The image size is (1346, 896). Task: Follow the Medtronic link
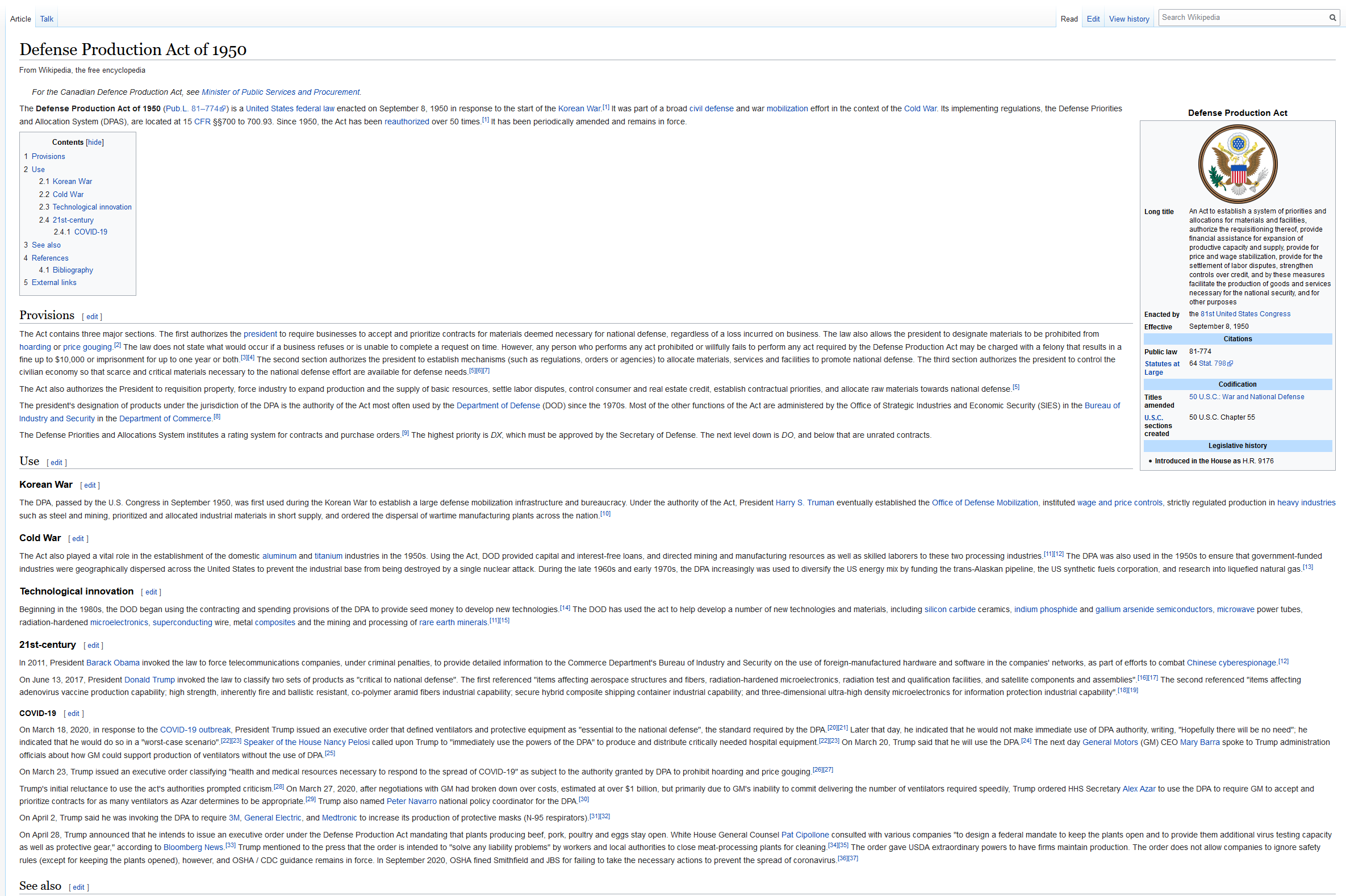click(x=339, y=818)
